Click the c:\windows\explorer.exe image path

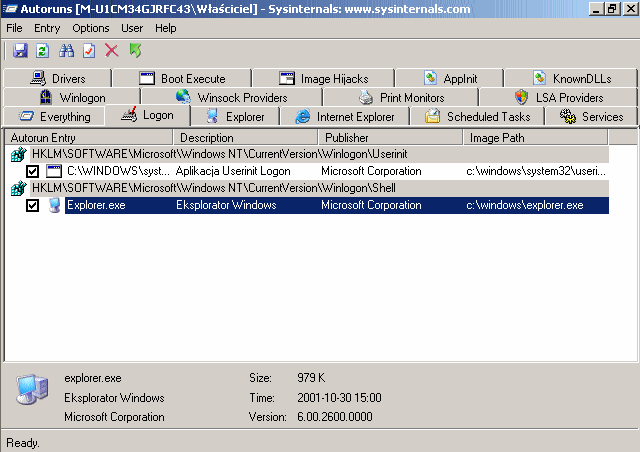click(x=525, y=205)
